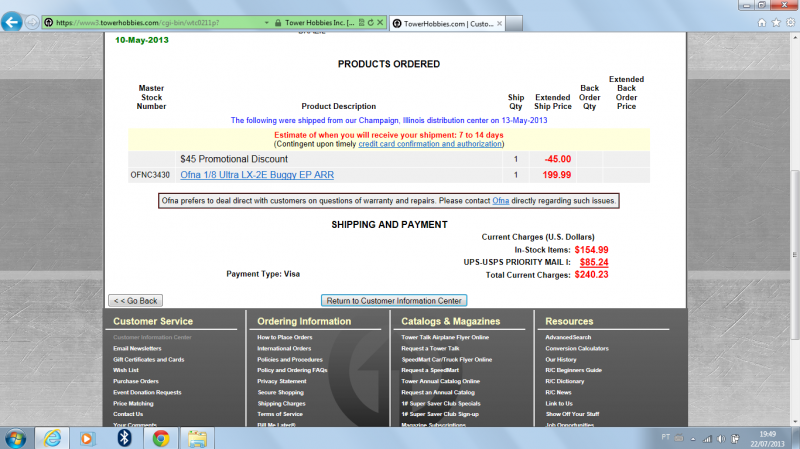
Task: Open R/C Beginners Guide link
Action: (573, 370)
